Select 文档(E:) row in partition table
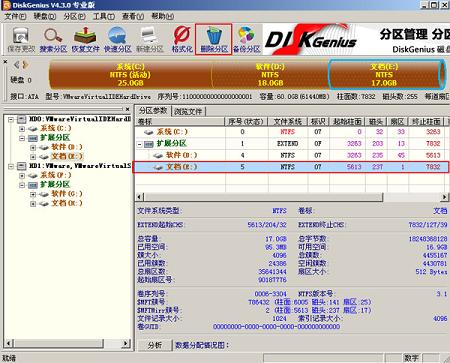This screenshot has height=363, width=450. pyautogui.click(x=292, y=167)
